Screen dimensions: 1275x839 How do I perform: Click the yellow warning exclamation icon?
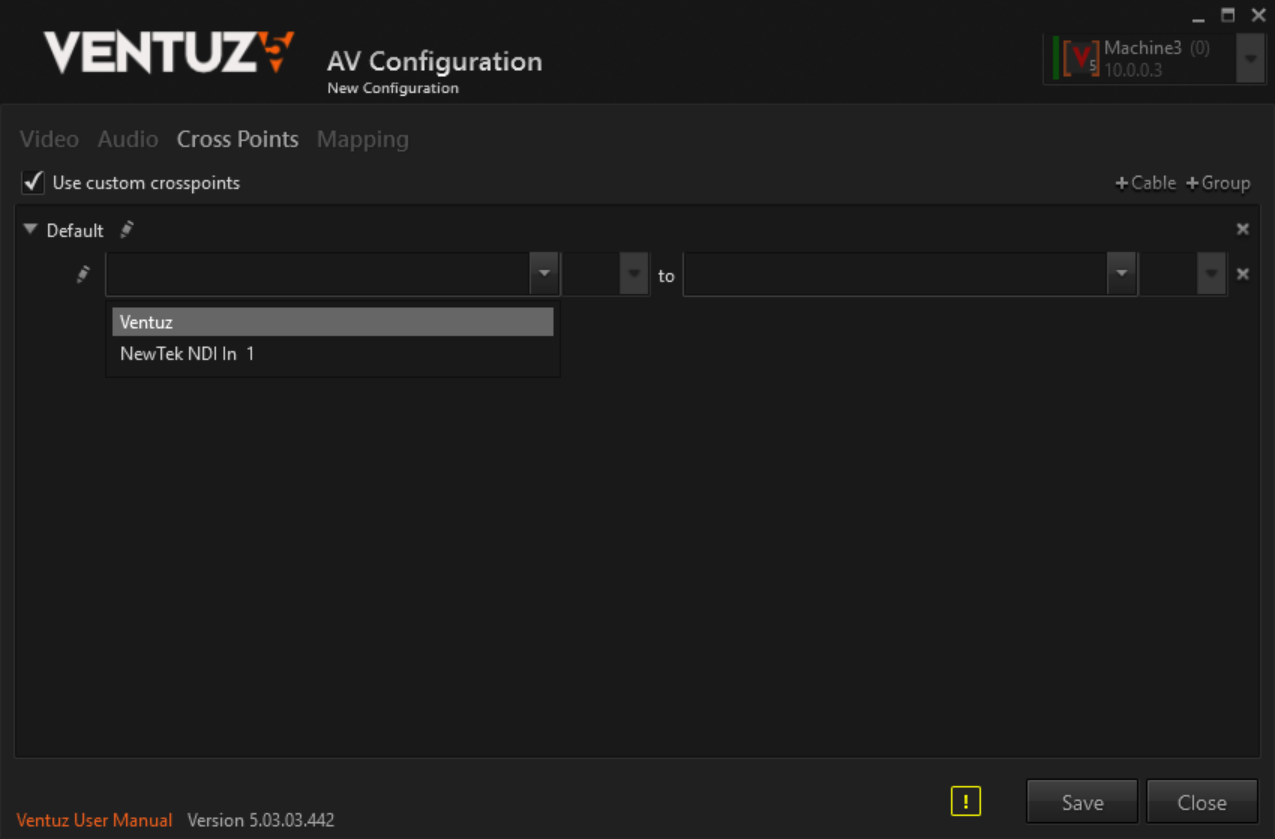[x=965, y=801]
